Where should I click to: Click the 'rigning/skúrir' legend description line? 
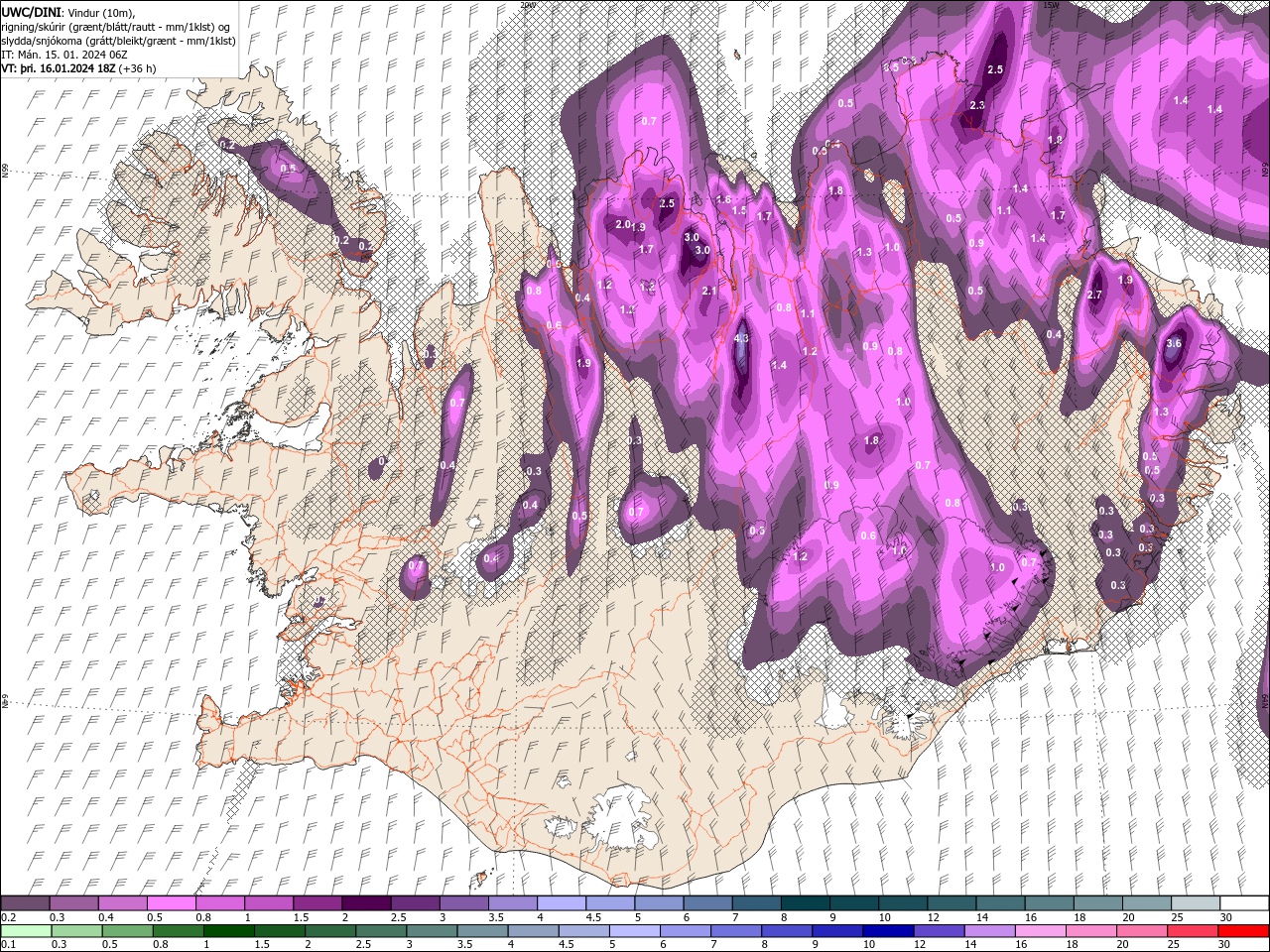116,27
